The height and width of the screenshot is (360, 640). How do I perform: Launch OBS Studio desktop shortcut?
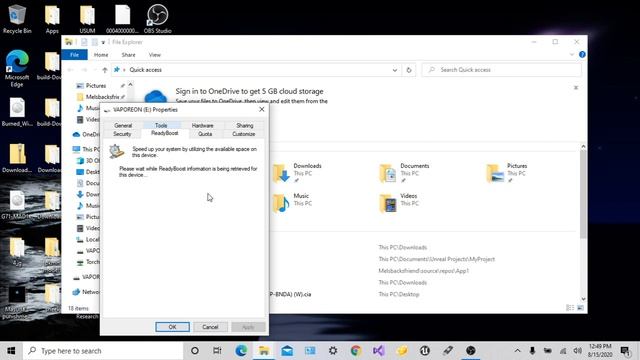pyautogui.click(x=157, y=19)
